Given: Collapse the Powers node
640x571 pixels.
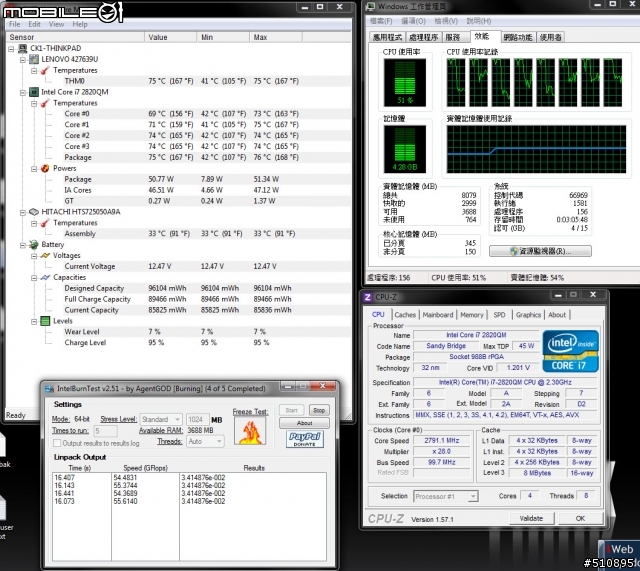Looking at the screenshot, I should click(34, 169).
